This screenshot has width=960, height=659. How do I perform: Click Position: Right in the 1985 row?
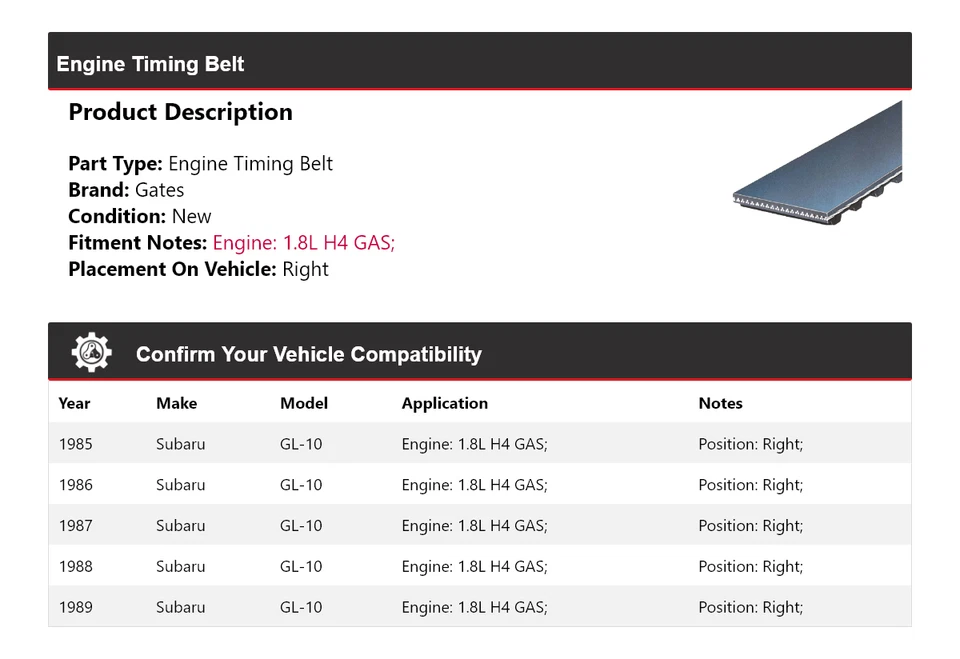(x=750, y=444)
